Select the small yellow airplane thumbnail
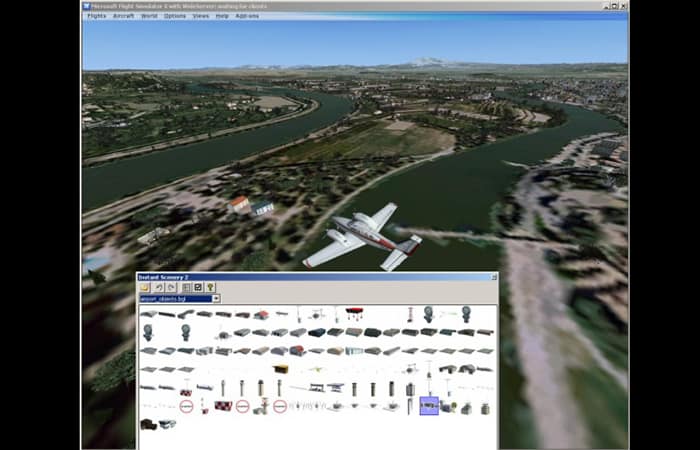Screen dimensions: 700x450 (x=317, y=370)
